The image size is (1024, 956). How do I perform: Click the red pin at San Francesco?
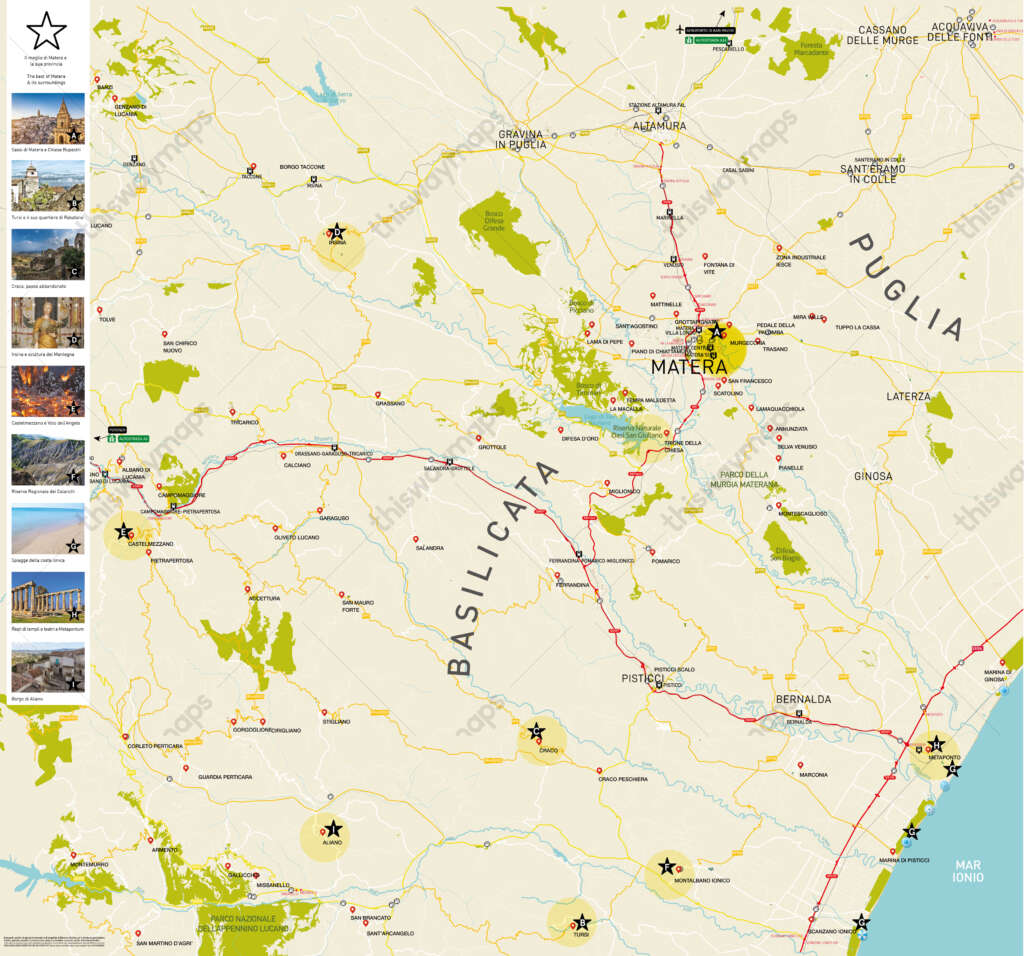[x=724, y=380]
